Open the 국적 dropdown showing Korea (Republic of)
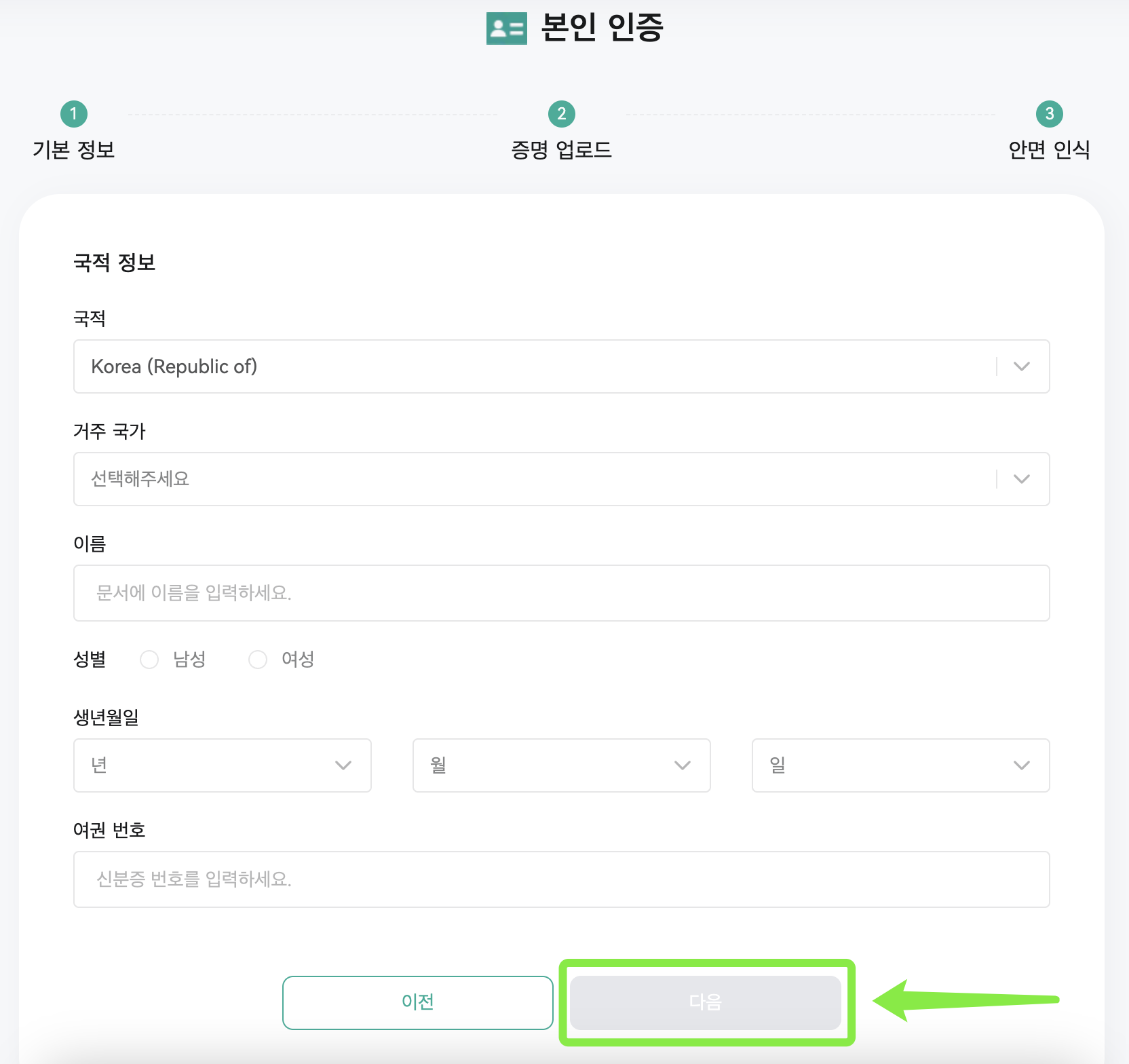 tap(562, 366)
